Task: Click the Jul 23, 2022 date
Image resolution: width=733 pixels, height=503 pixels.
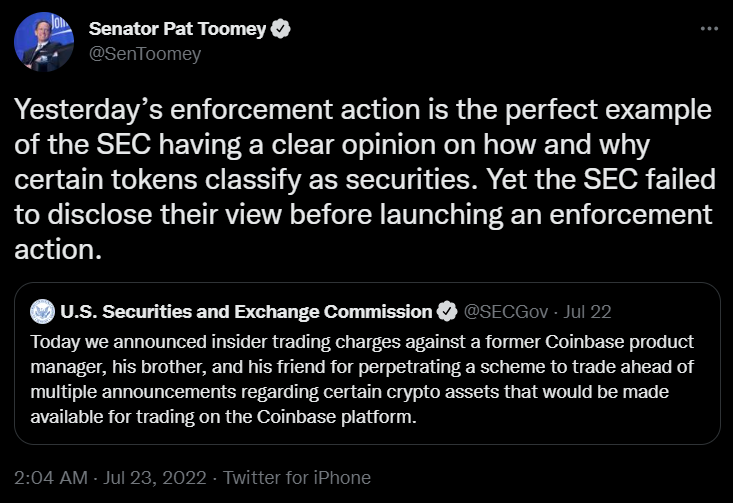Action: click(x=156, y=478)
